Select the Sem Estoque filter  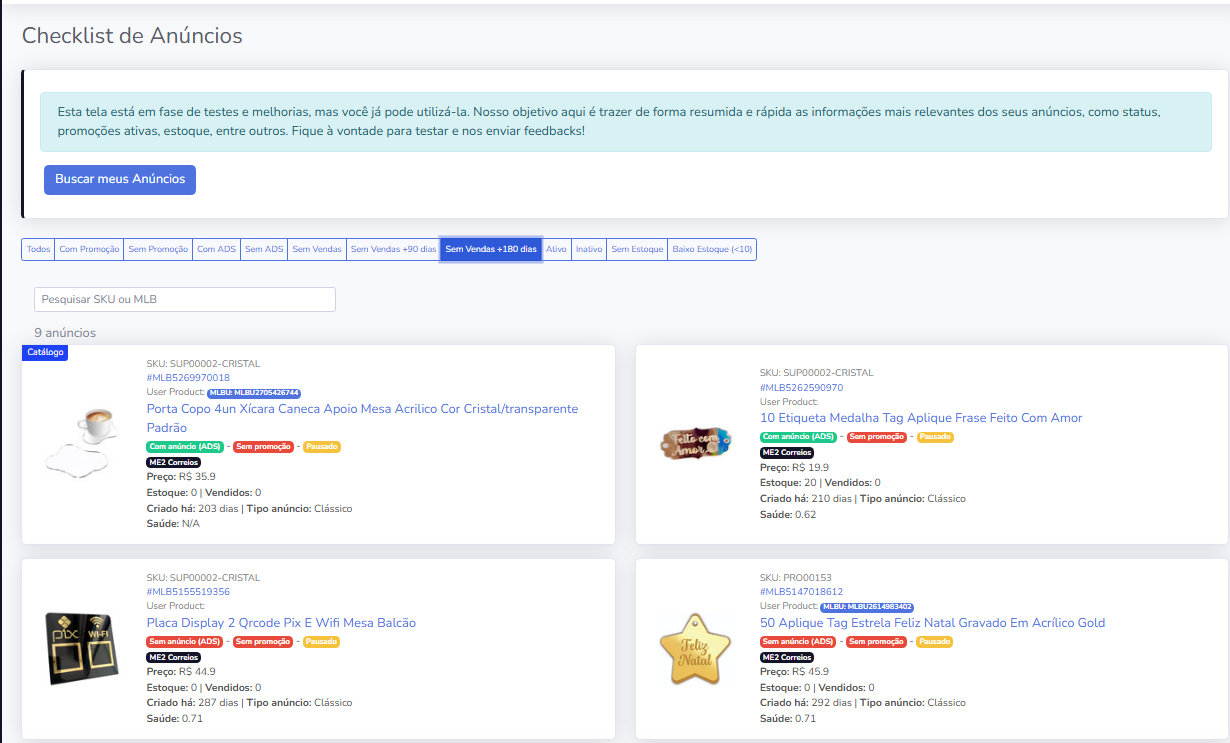(637, 249)
